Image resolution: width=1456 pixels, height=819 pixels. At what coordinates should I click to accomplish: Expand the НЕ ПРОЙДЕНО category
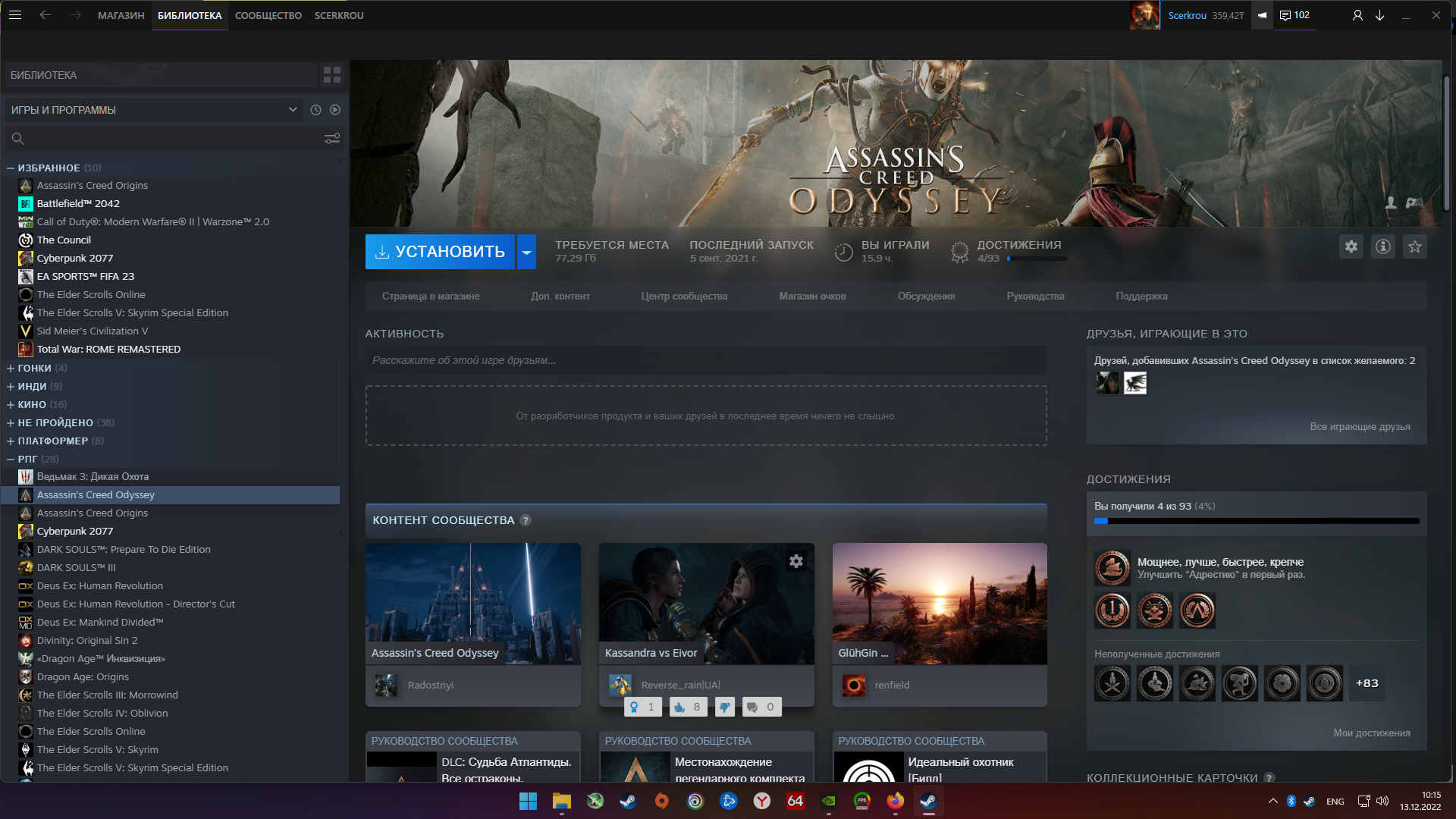click(11, 423)
